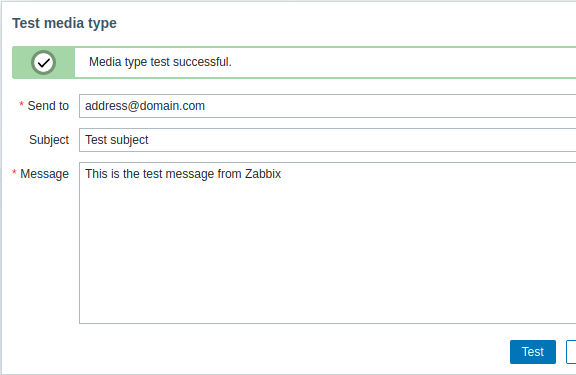Click the green panel of the success banner
Screen dimensions: 576x375
[x=43, y=62]
